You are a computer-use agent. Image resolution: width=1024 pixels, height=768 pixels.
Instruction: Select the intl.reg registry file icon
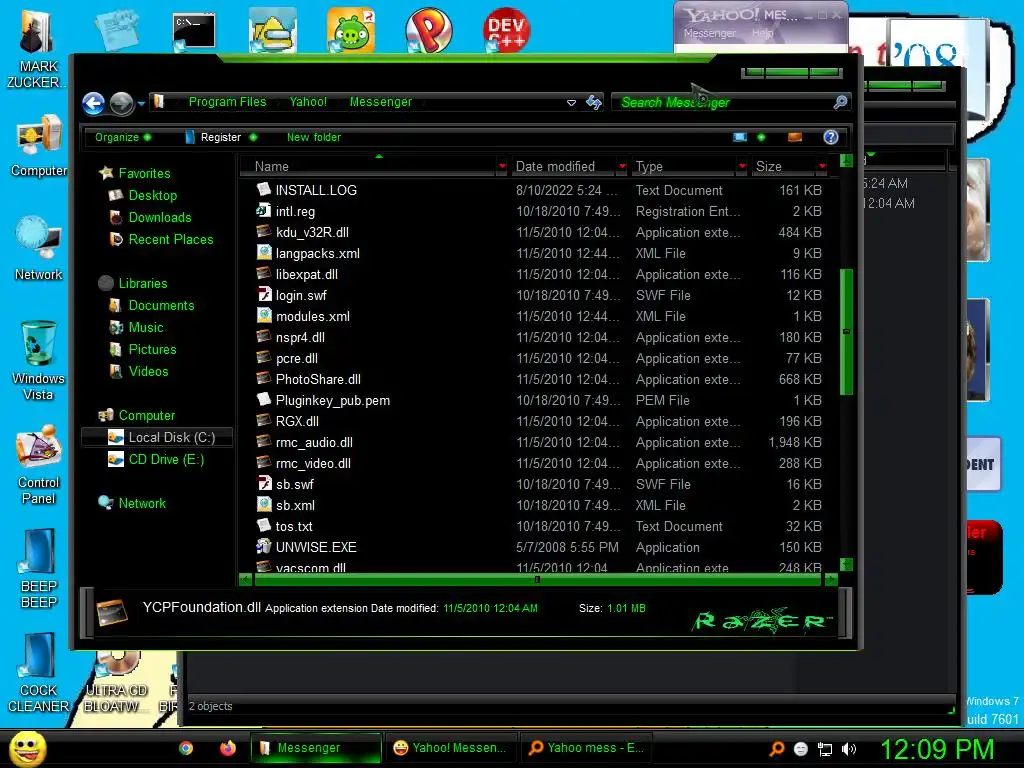click(264, 210)
